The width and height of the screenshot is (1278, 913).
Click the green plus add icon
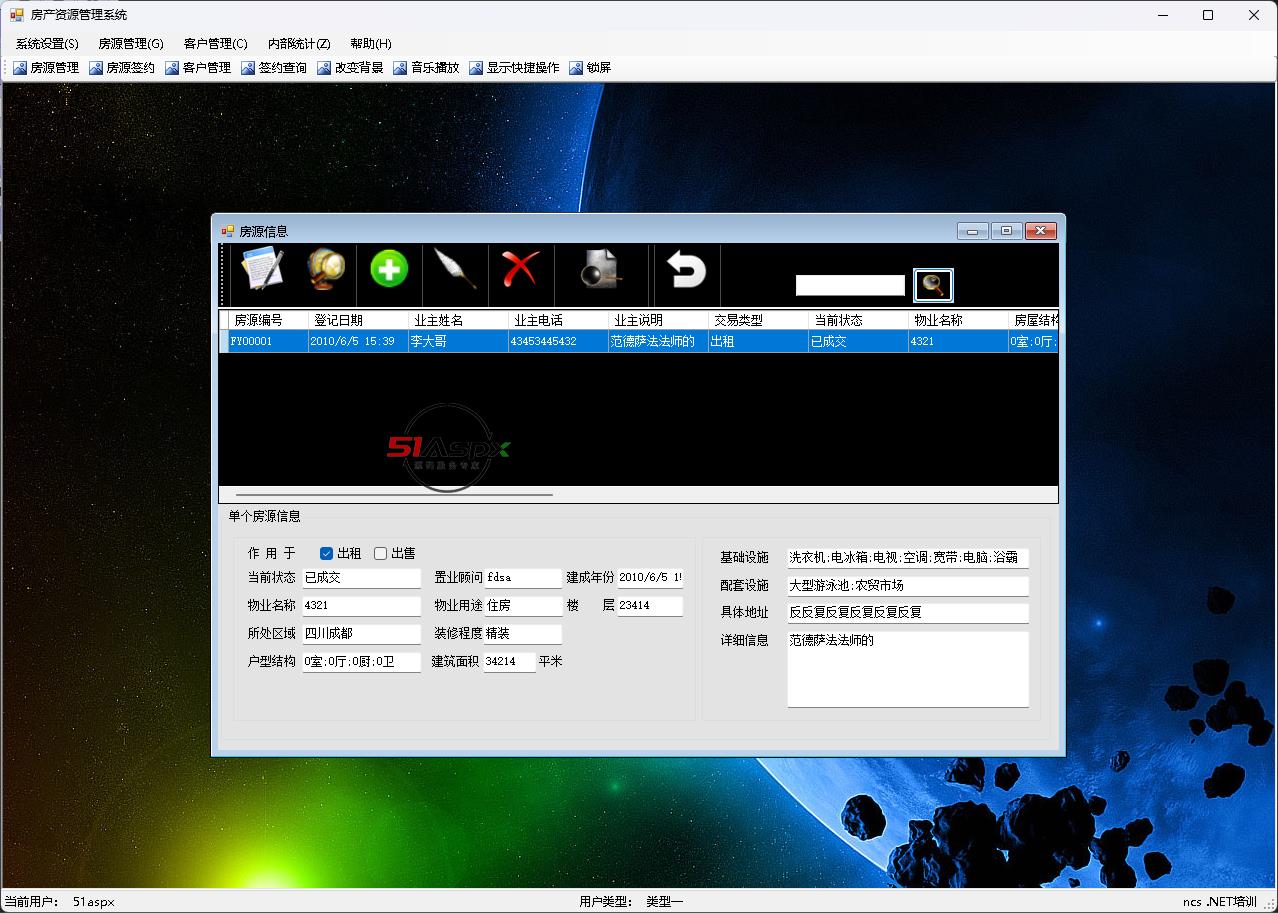[x=389, y=270]
